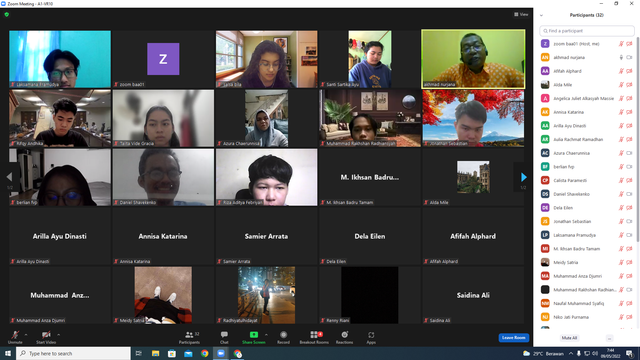Click the taskbar clock and date

[611, 353]
